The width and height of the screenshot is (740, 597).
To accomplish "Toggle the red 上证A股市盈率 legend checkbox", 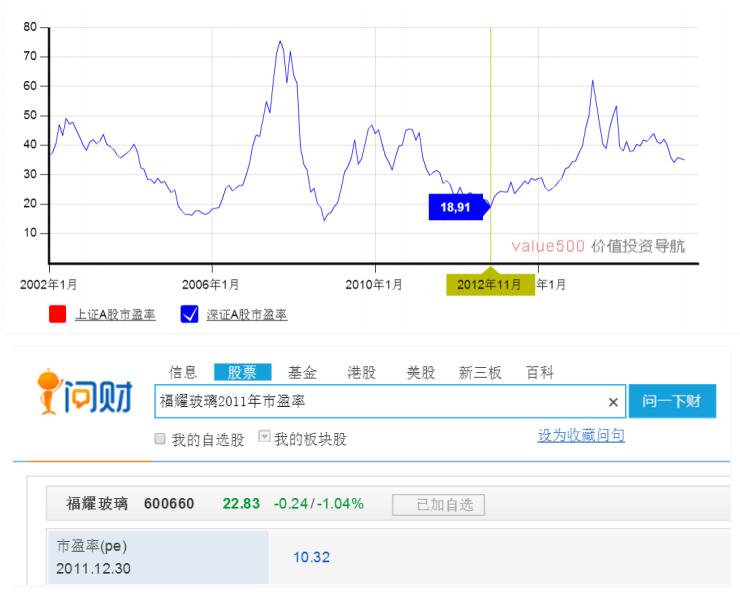I will click(57, 314).
